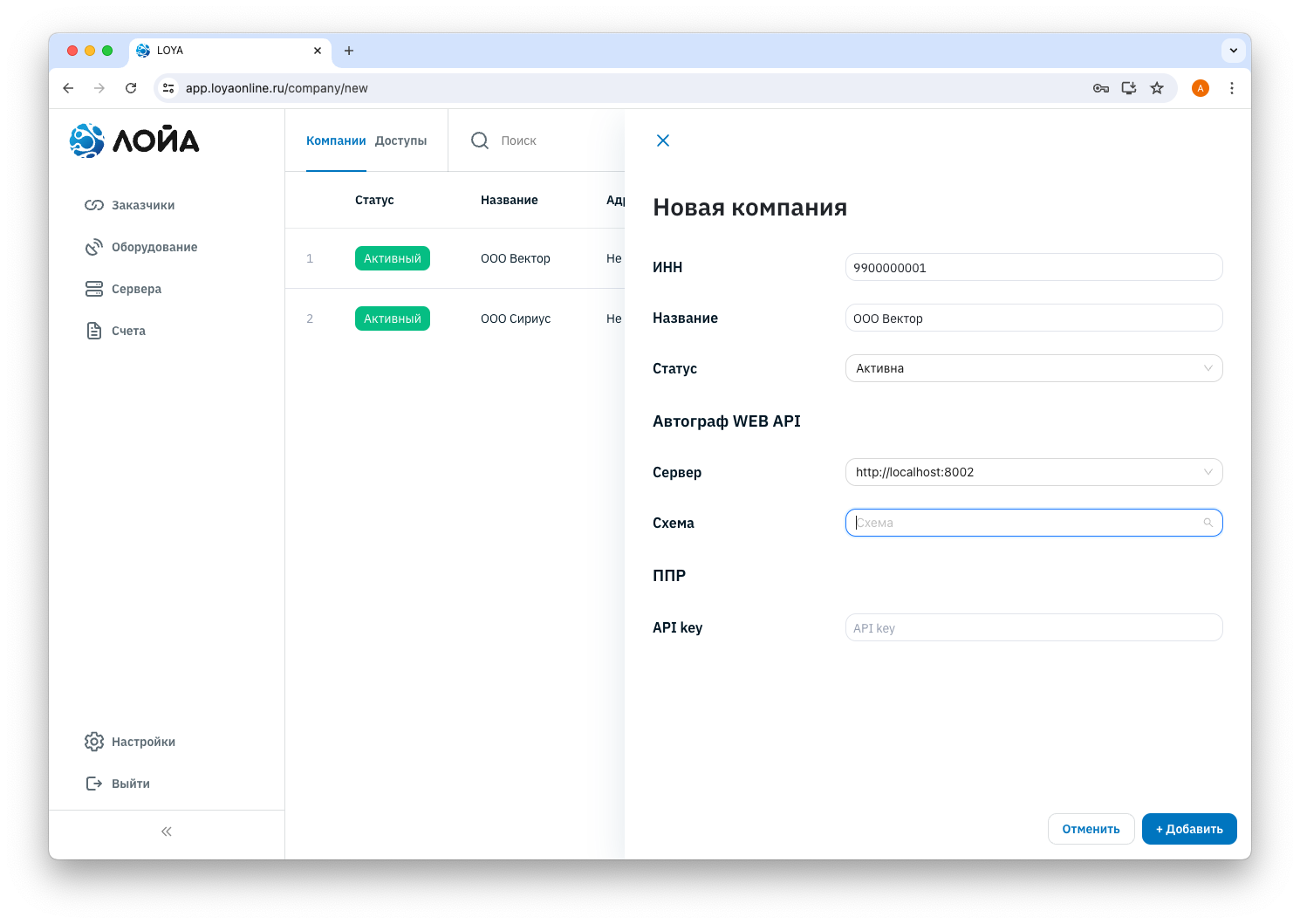Click the Статус dropdown chevron
1300x924 pixels.
click(x=1208, y=368)
